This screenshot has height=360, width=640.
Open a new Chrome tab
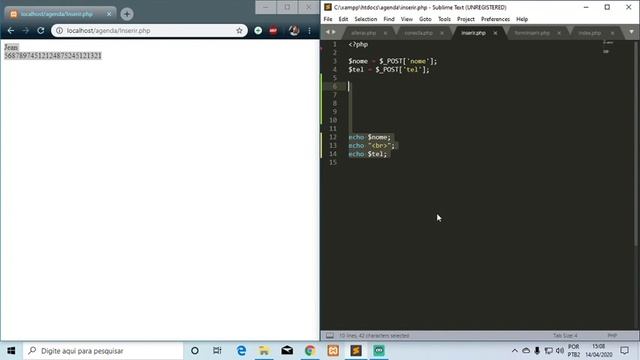127,14
